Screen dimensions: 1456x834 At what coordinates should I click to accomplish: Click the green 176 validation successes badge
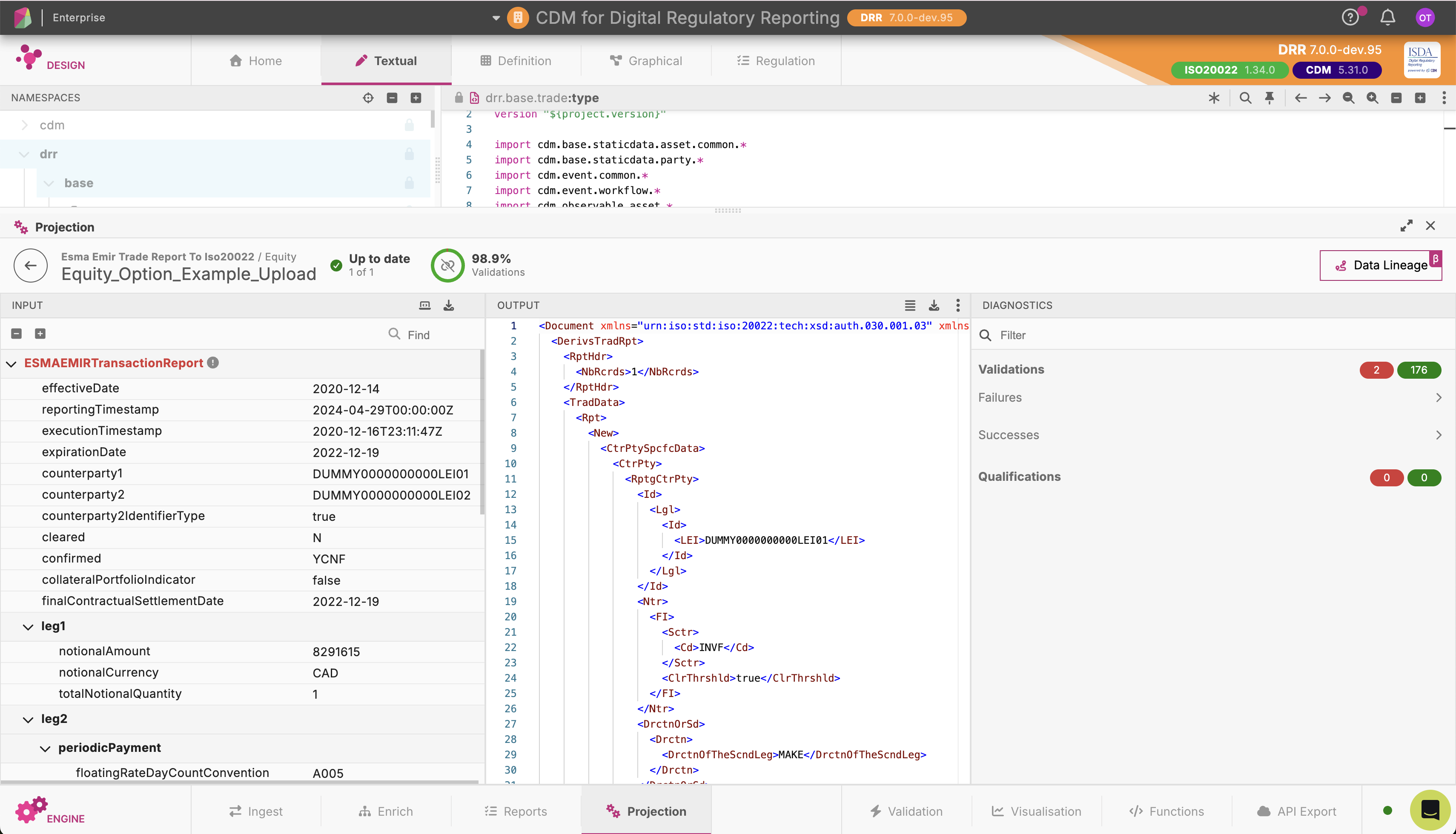point(1419,370)
